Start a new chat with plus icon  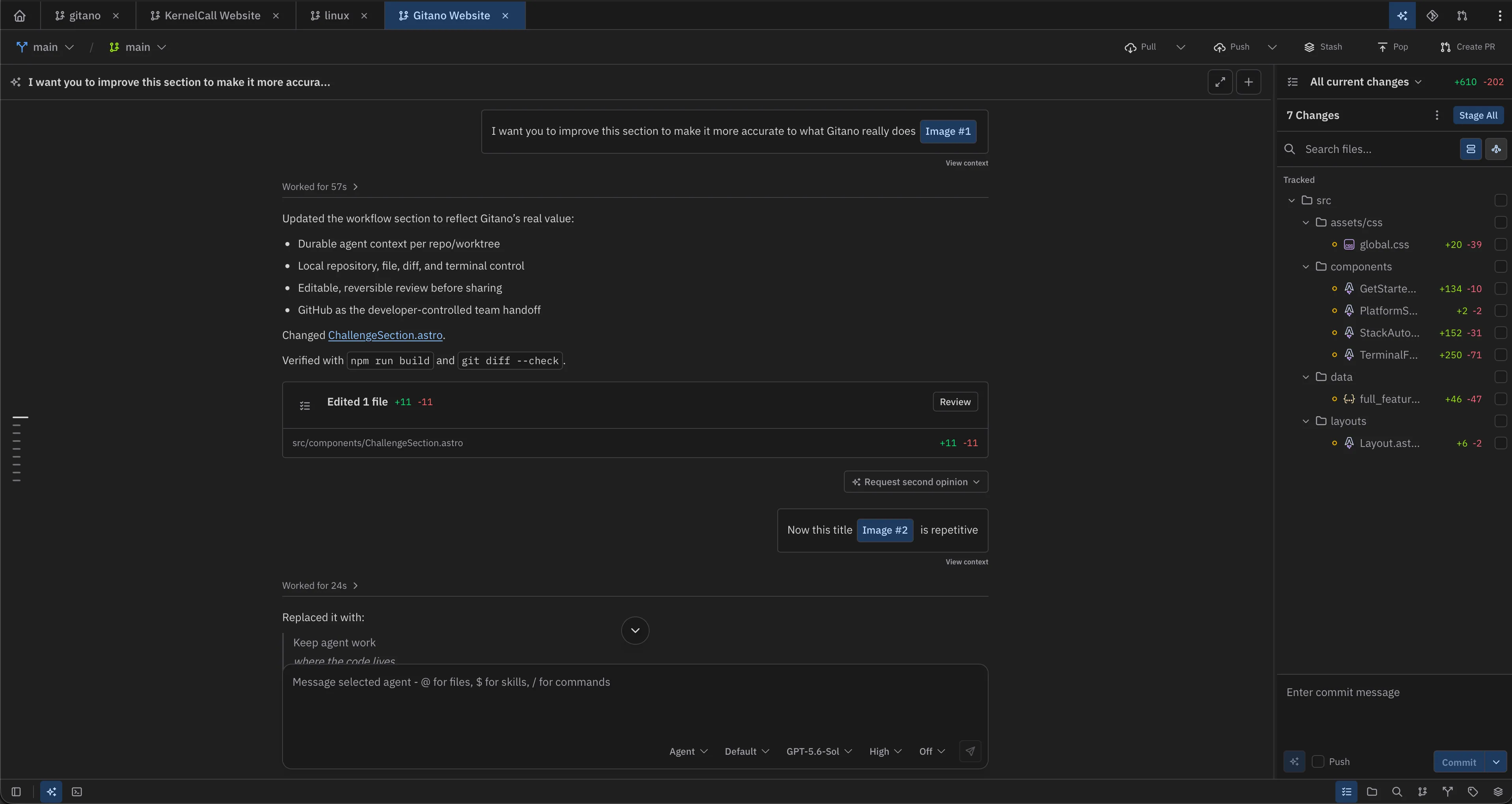tap(1248, 82)
